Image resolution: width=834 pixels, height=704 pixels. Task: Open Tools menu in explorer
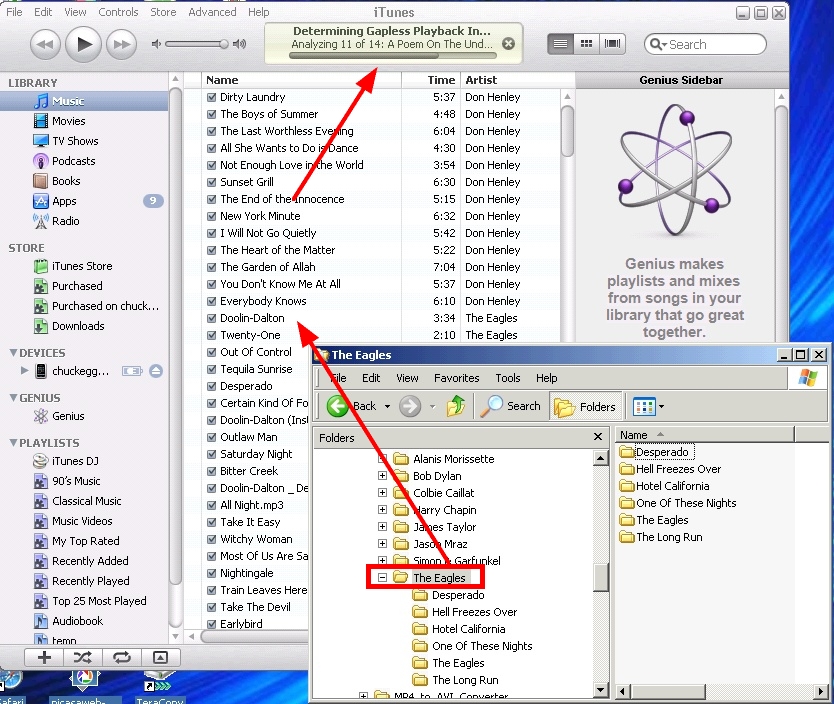click(x=508, y=378)
